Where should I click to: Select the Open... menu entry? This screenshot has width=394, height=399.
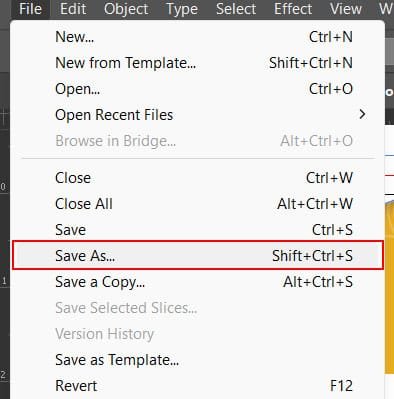point(198,89)
